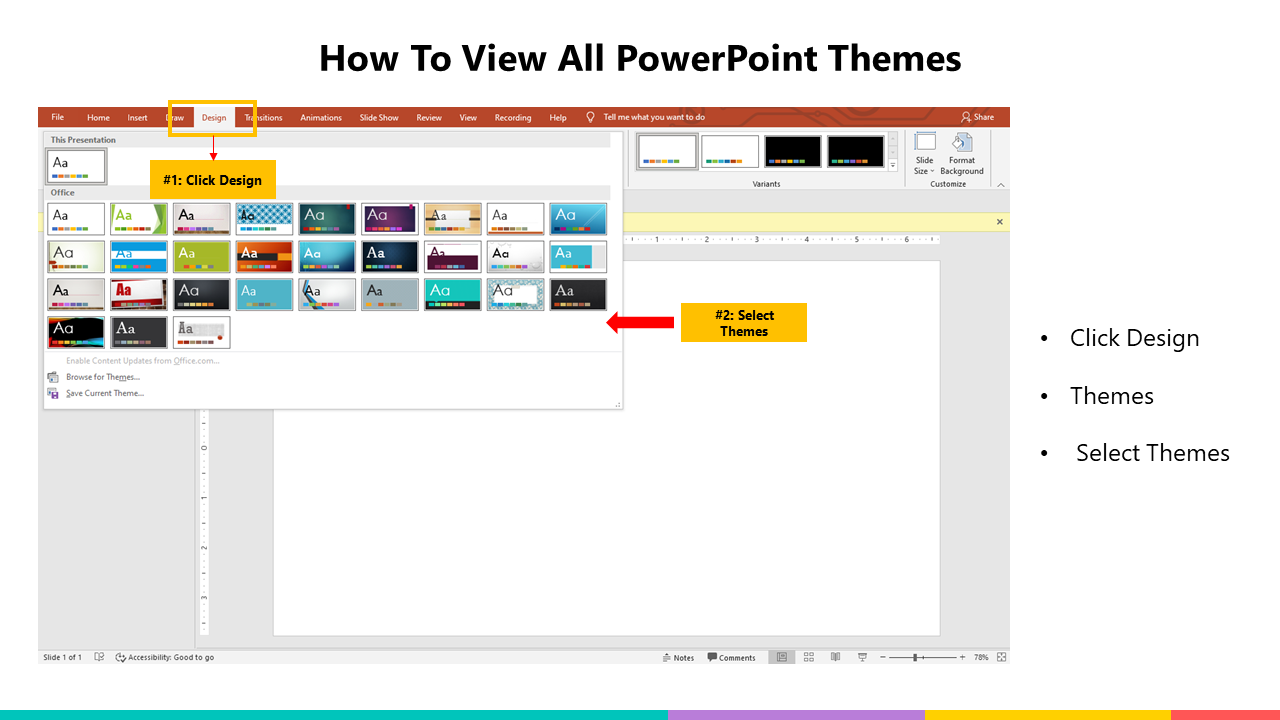Start Slide Show from status bar
Viewport: 1280px width, 720px height.
pyautogui.click(x=862, y=657)
